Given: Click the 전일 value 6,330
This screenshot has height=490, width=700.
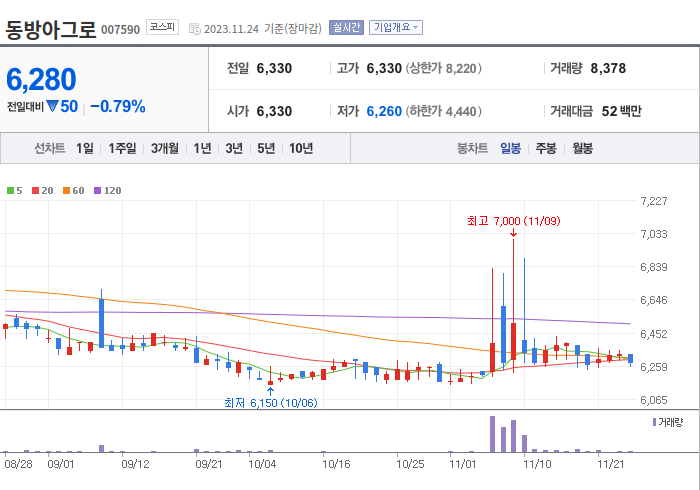Looking at the screenshot, I should tap(274, 68).
